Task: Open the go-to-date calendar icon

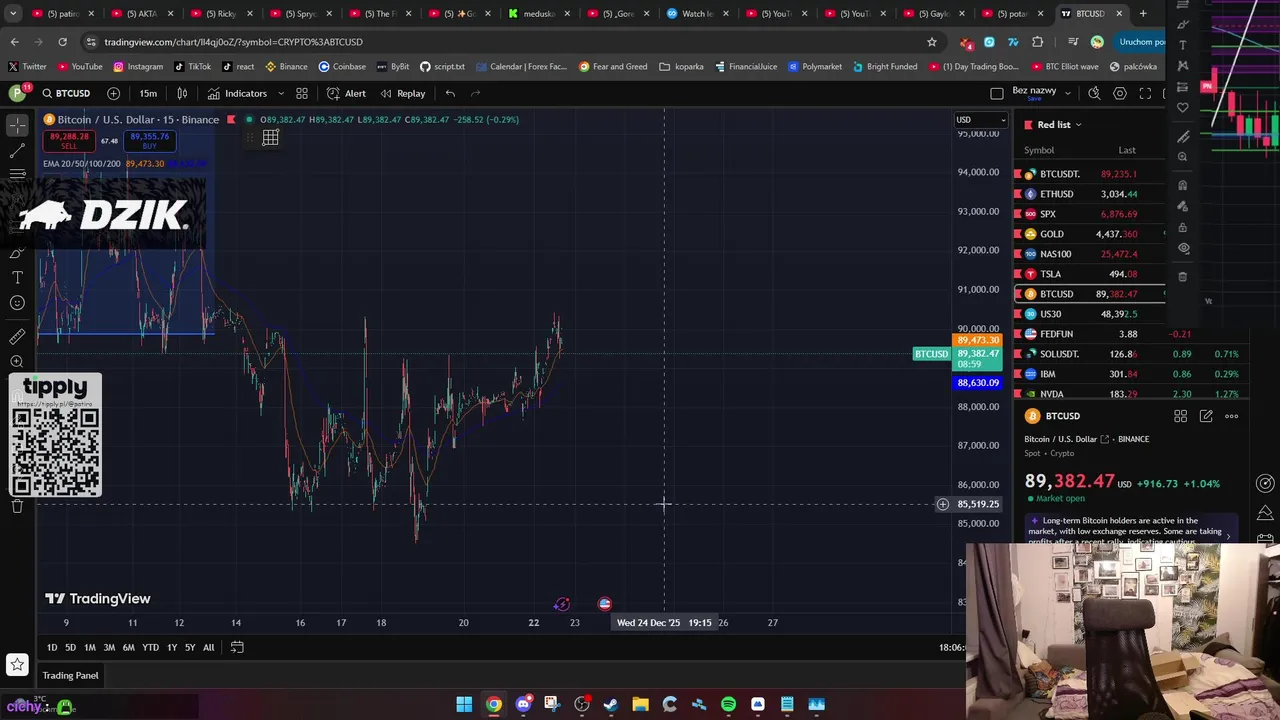Action: pos(237,648)
